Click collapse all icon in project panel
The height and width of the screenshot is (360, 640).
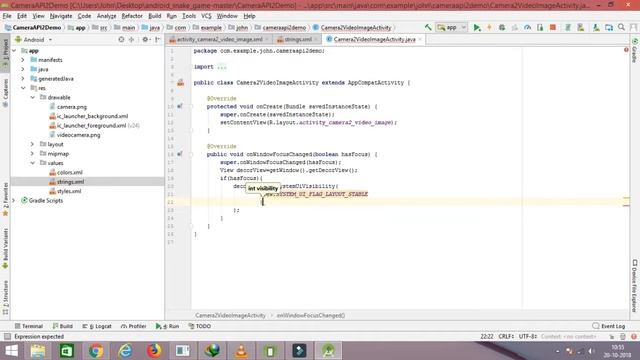tap(131, 40)
